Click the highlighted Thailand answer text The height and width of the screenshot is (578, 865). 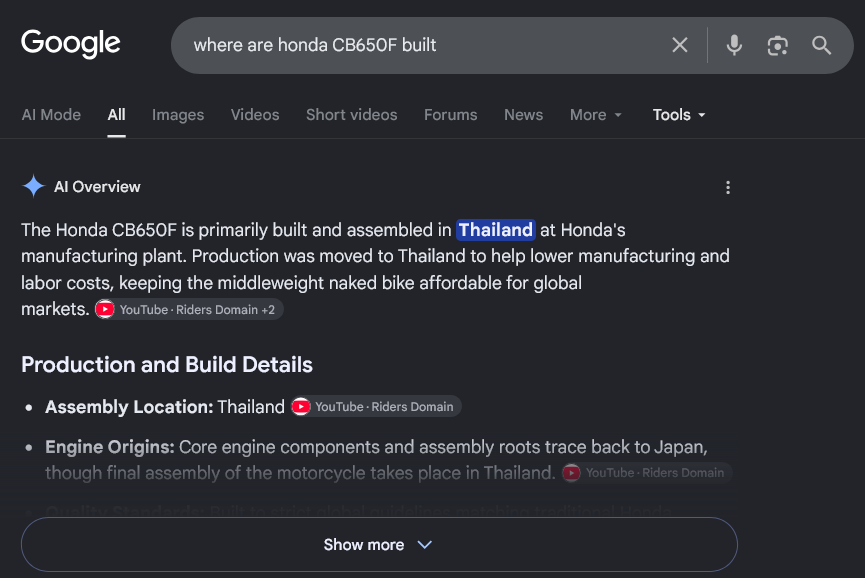tap(495, 230)
